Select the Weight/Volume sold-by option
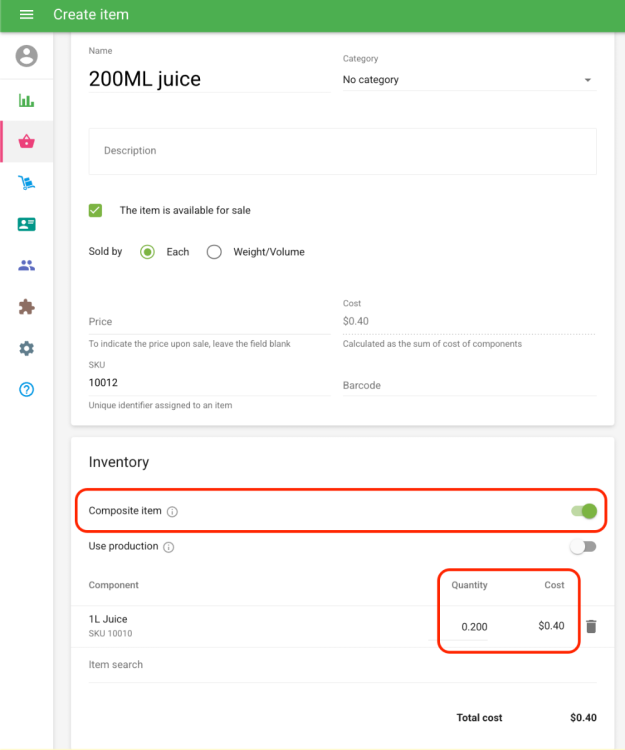This screenshot has width=625, height=750. coord(214,252)
